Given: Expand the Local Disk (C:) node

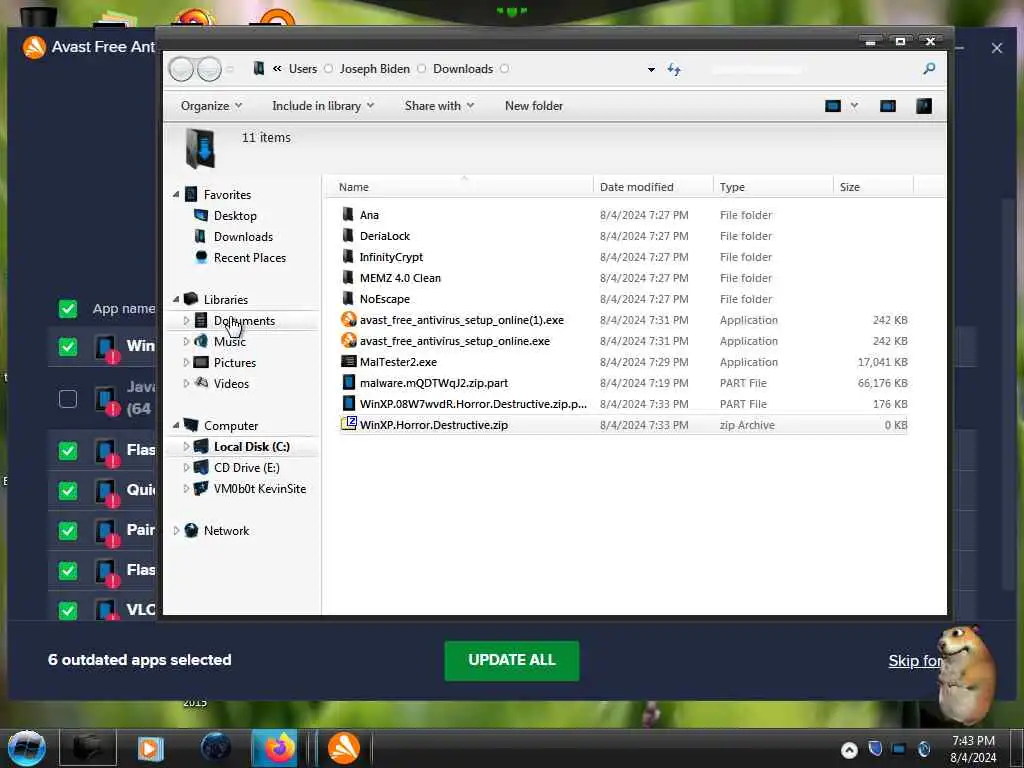Looking at the screenshot, I should (186, 446).
